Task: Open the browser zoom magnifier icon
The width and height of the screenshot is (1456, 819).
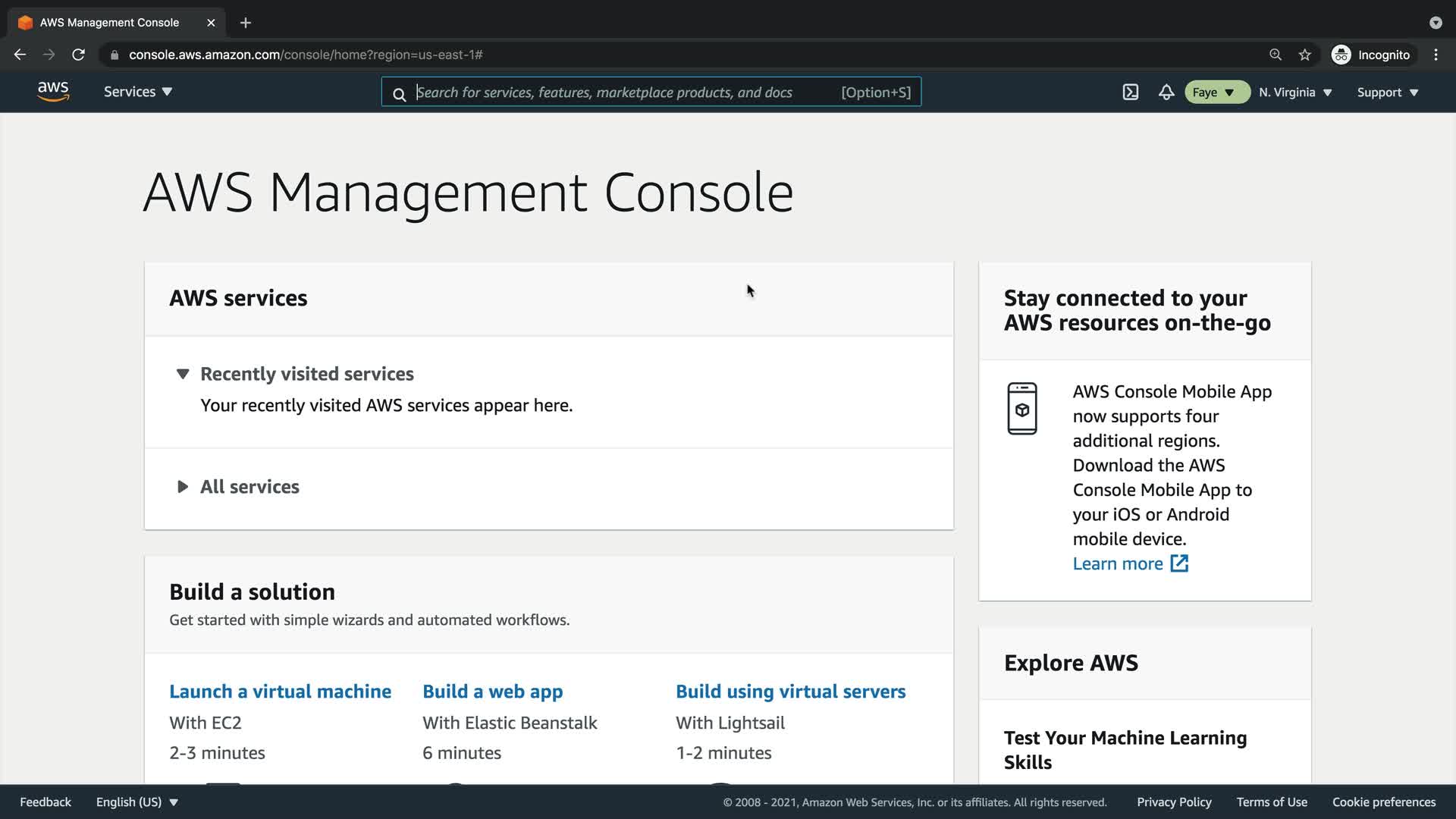Action: 1276,55
